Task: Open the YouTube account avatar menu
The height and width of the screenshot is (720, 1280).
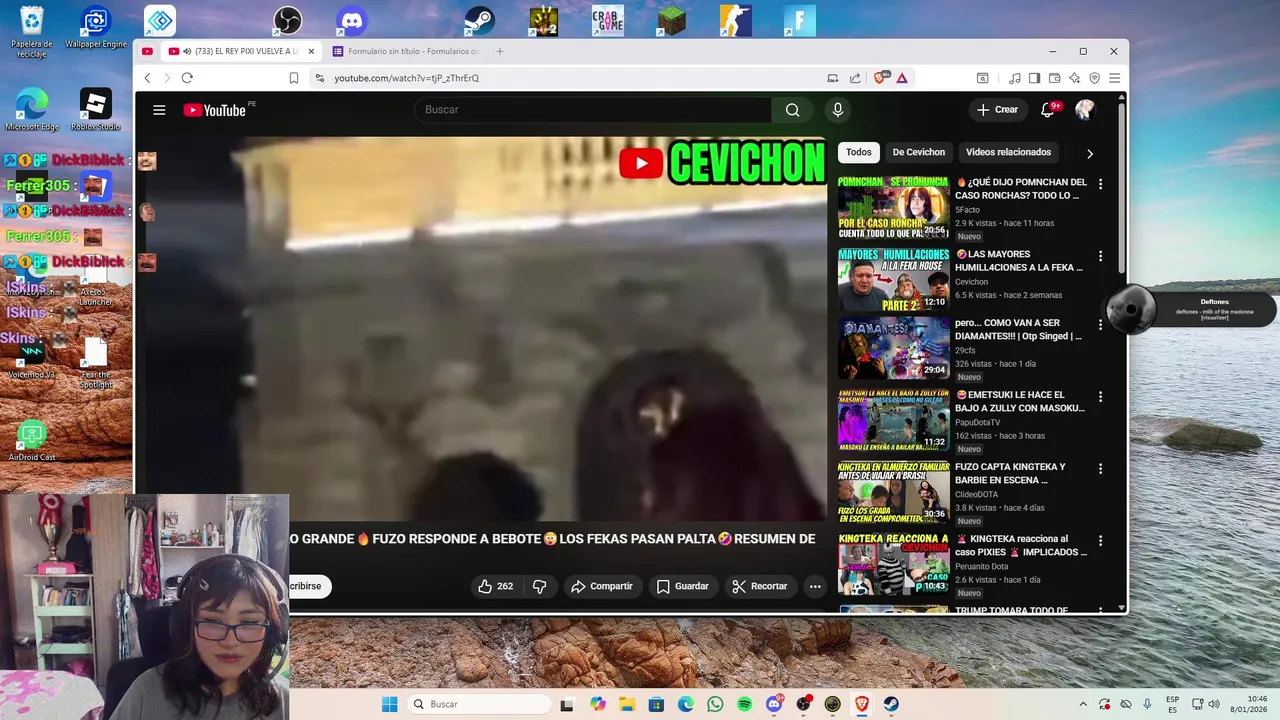Action: (1085, 110)
